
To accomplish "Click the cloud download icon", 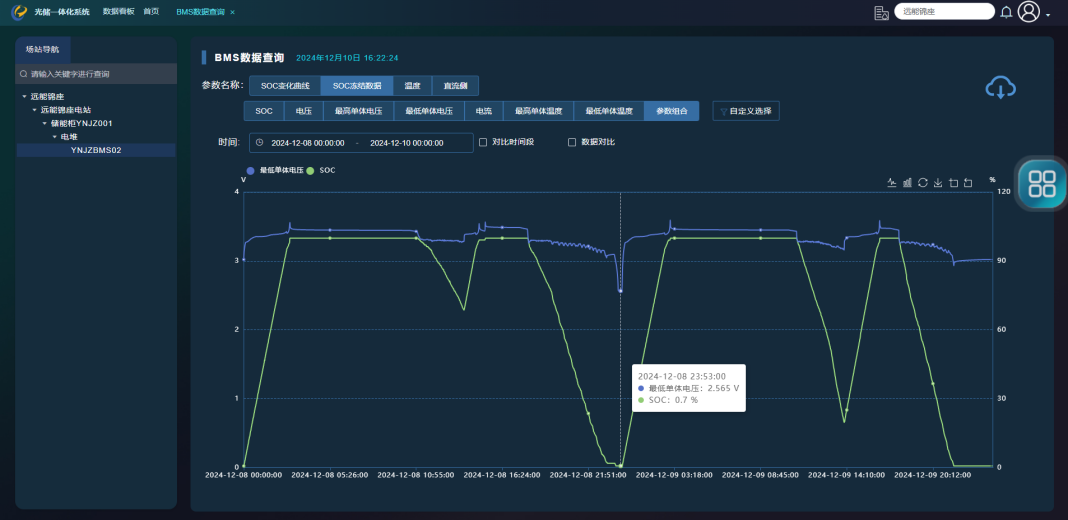I will click(x=1000, y=87).
